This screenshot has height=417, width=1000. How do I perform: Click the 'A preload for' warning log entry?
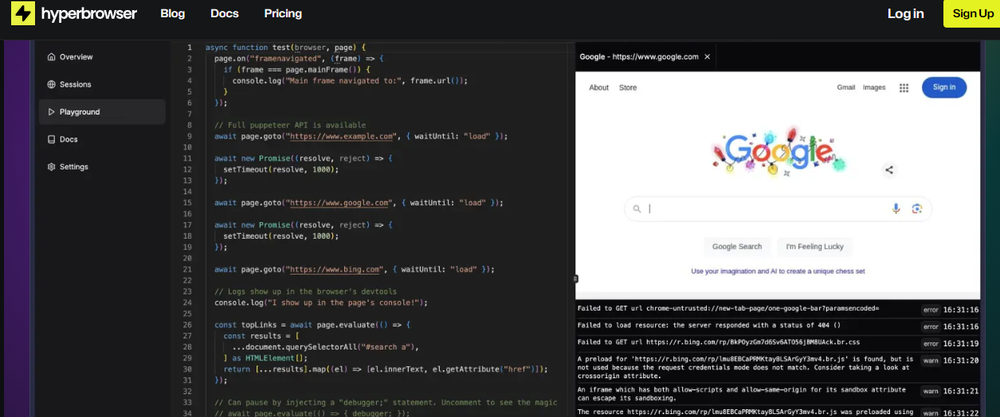(746, 368)
